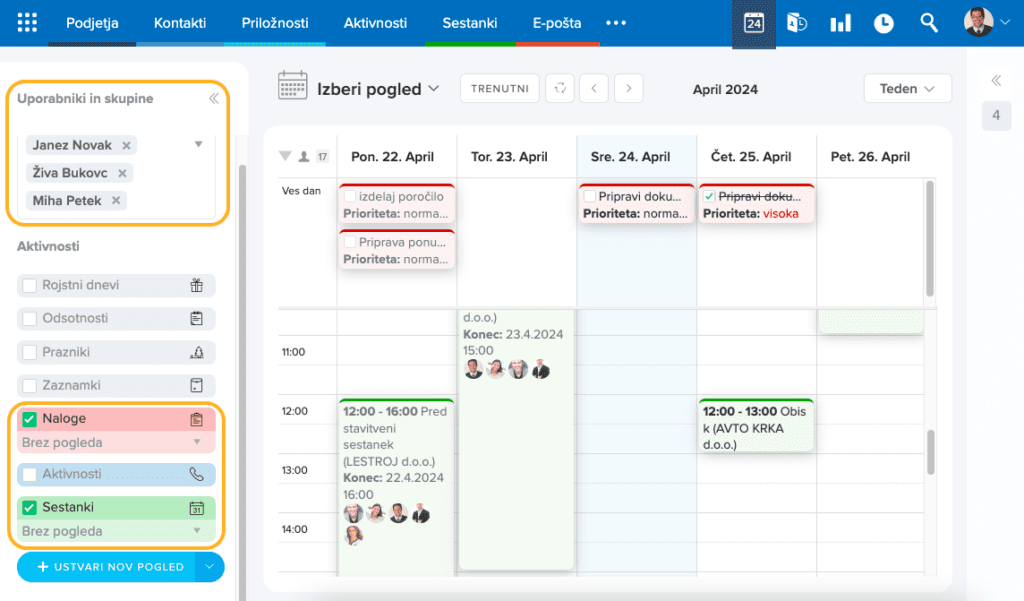Open Brez pogleda dropdown under Sestanki
Image resolution: width=1024 pixels, height=601 pixels.
pos(116,531)
